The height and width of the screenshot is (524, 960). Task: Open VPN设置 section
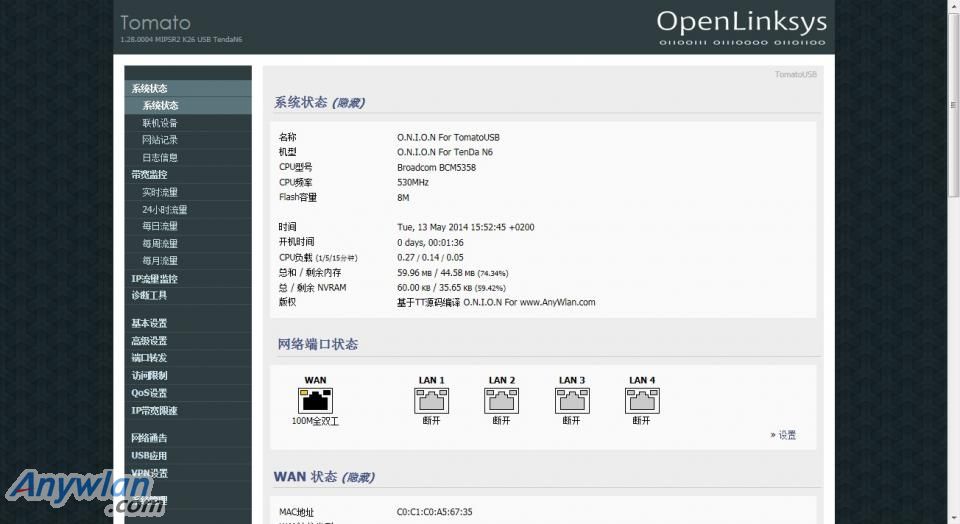188,473
